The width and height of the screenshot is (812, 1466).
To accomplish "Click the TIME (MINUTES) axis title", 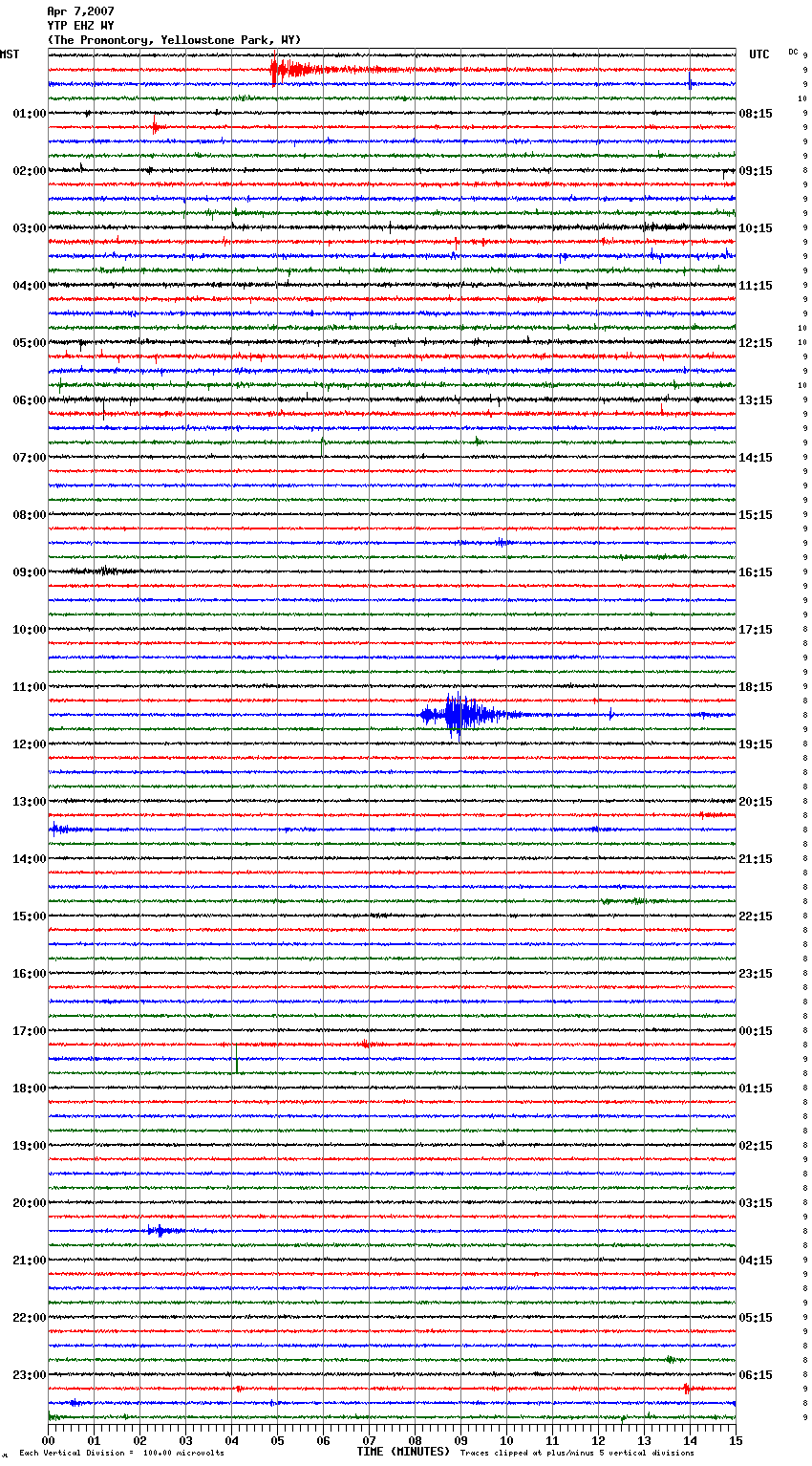I will (x=403, y=1452).
